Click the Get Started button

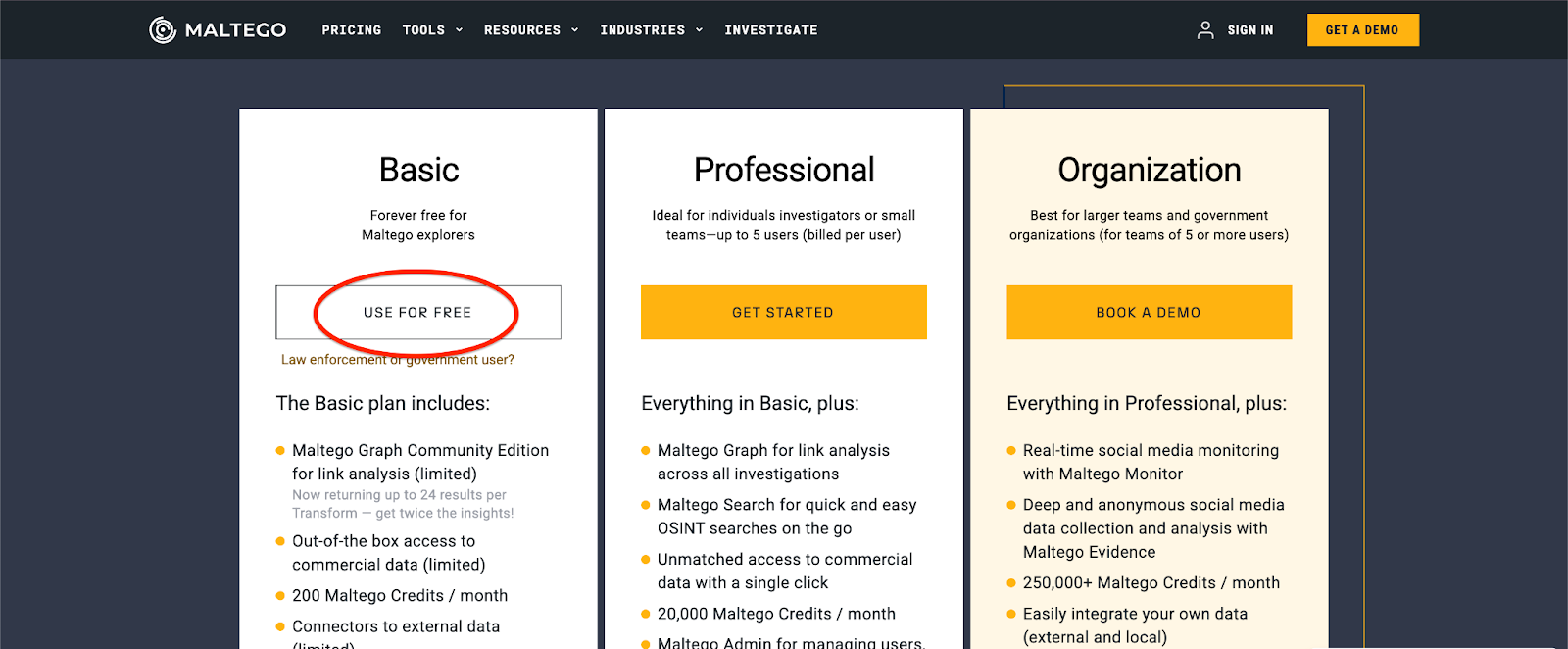click(783, 312)
